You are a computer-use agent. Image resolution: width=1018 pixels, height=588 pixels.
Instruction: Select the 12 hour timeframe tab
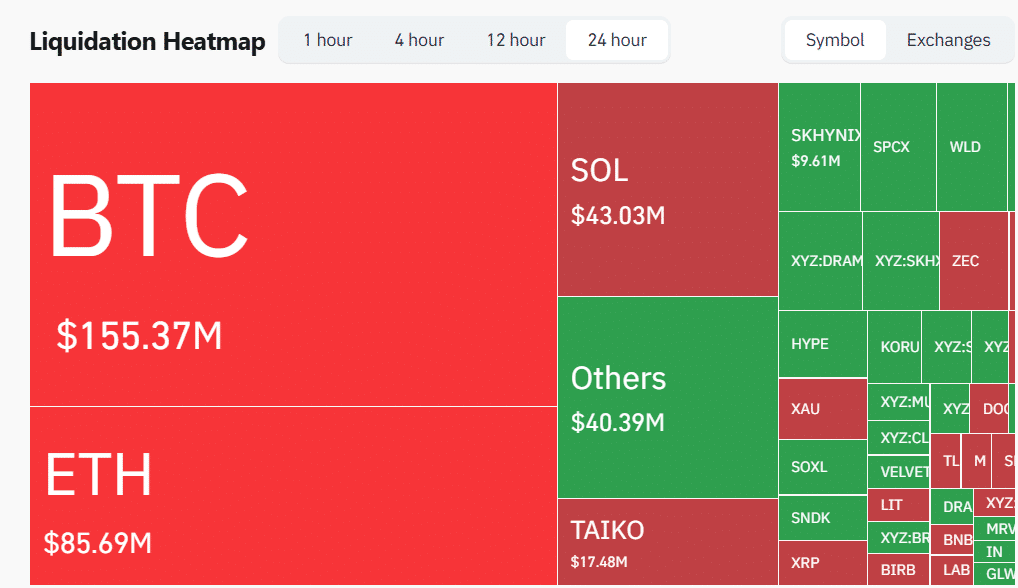[516, 40]
